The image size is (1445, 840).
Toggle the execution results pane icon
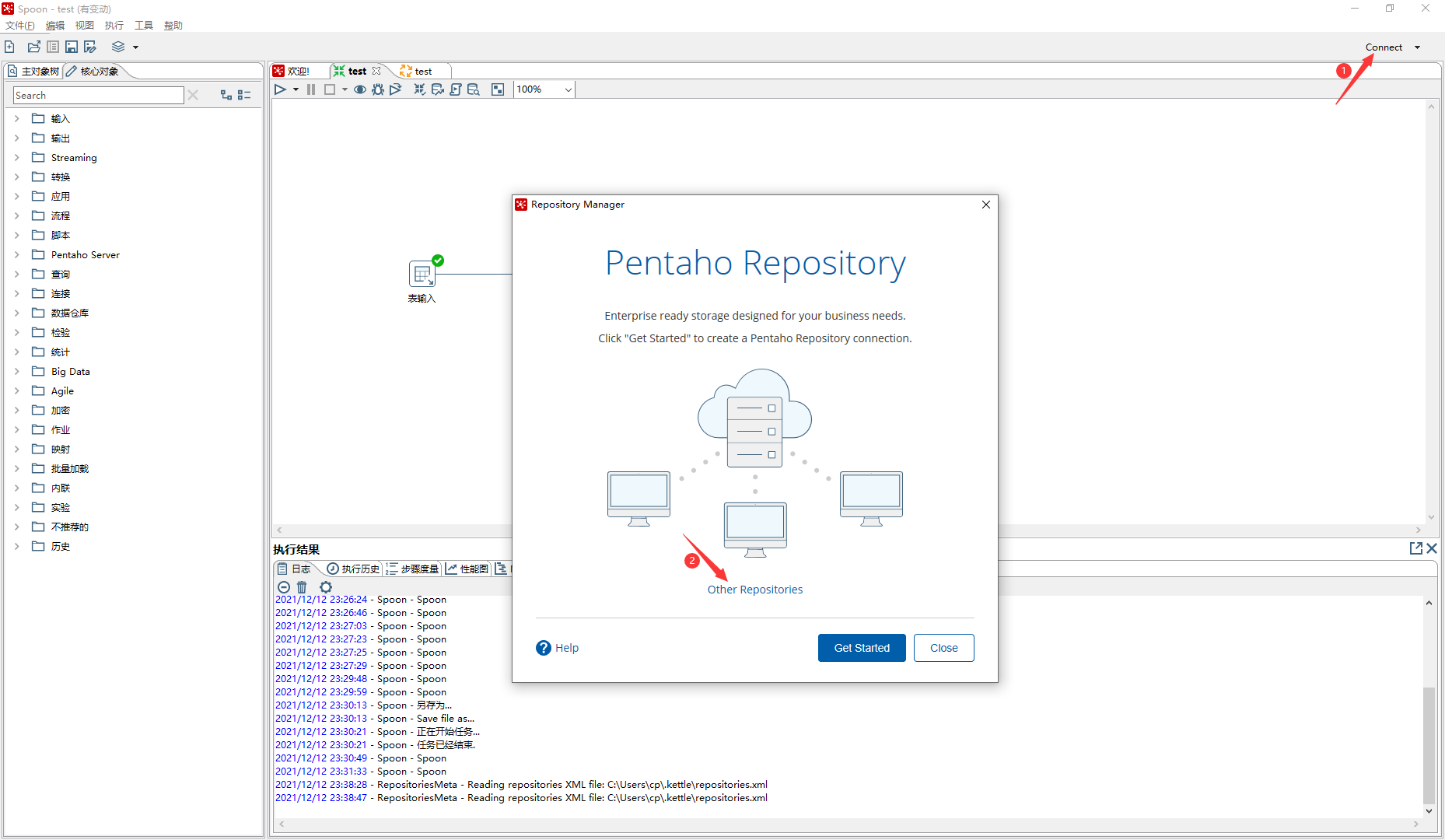[x=498, y=89]
